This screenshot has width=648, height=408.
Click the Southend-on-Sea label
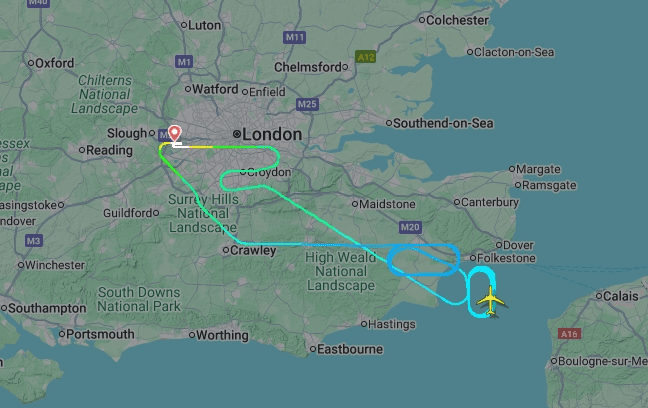pyautogui.click(x=443, y=123)
